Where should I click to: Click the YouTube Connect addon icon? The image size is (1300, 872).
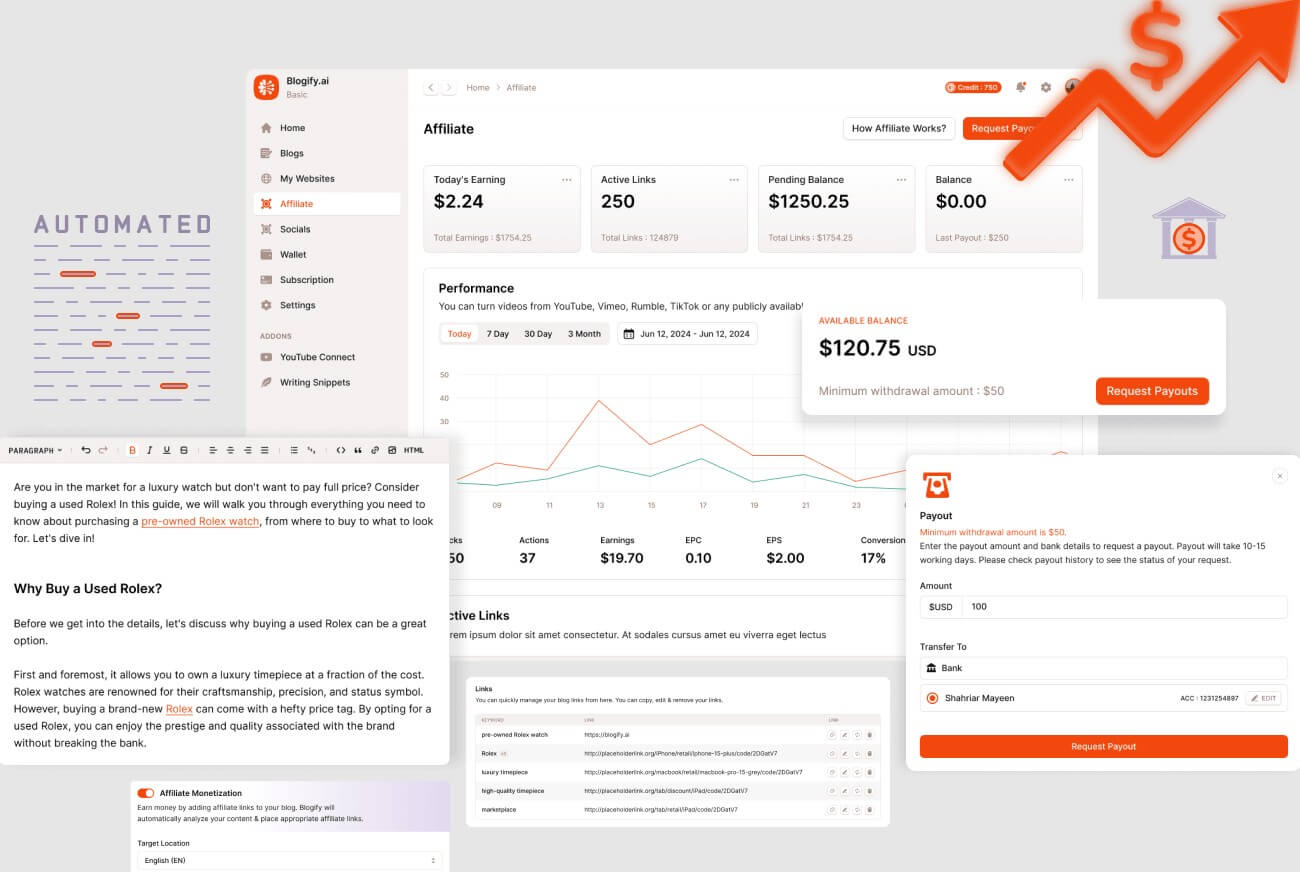coord(266,357)
